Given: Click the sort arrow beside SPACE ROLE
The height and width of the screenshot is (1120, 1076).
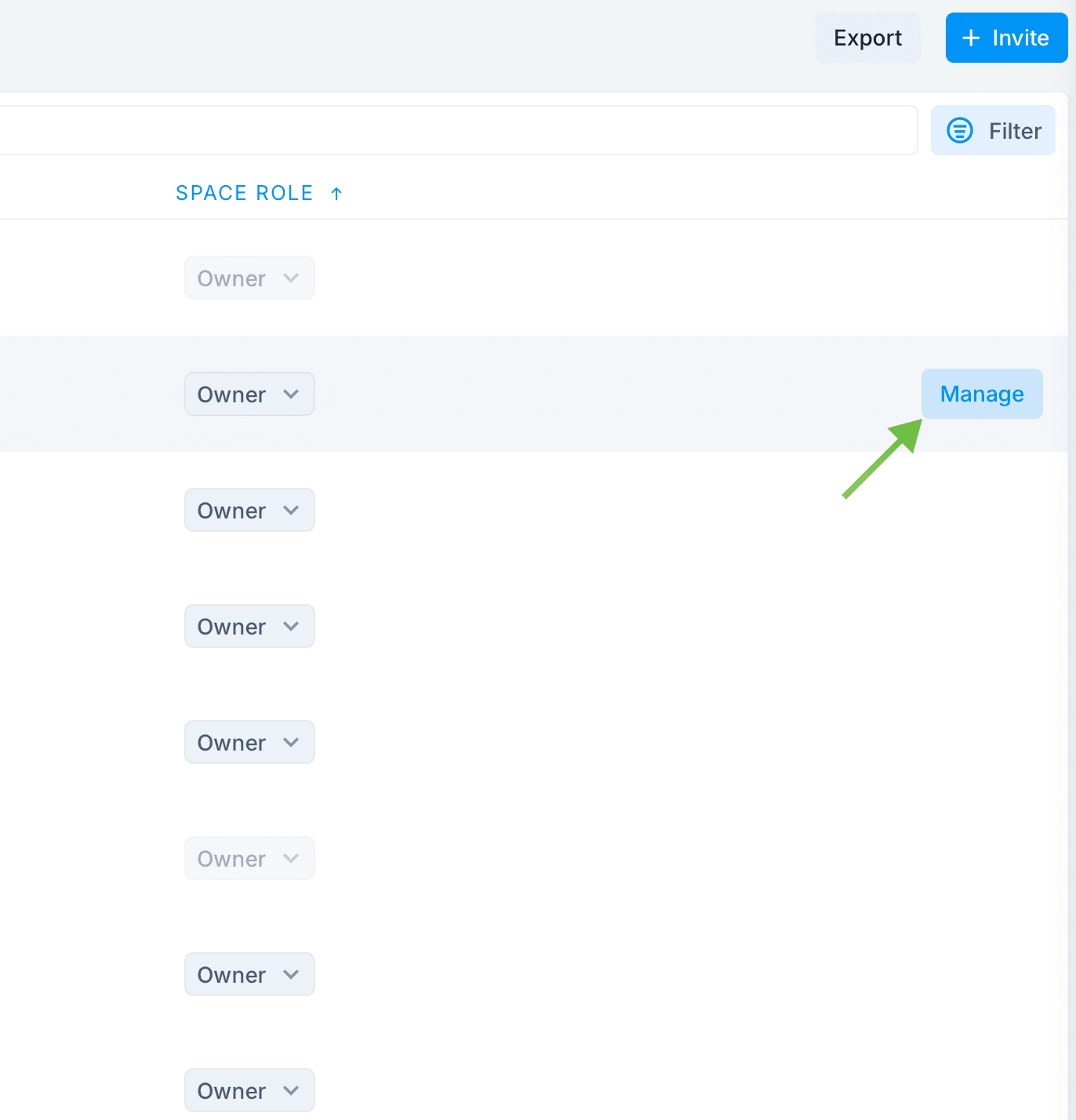Looking at the screenshot, I should coord(336,194).
